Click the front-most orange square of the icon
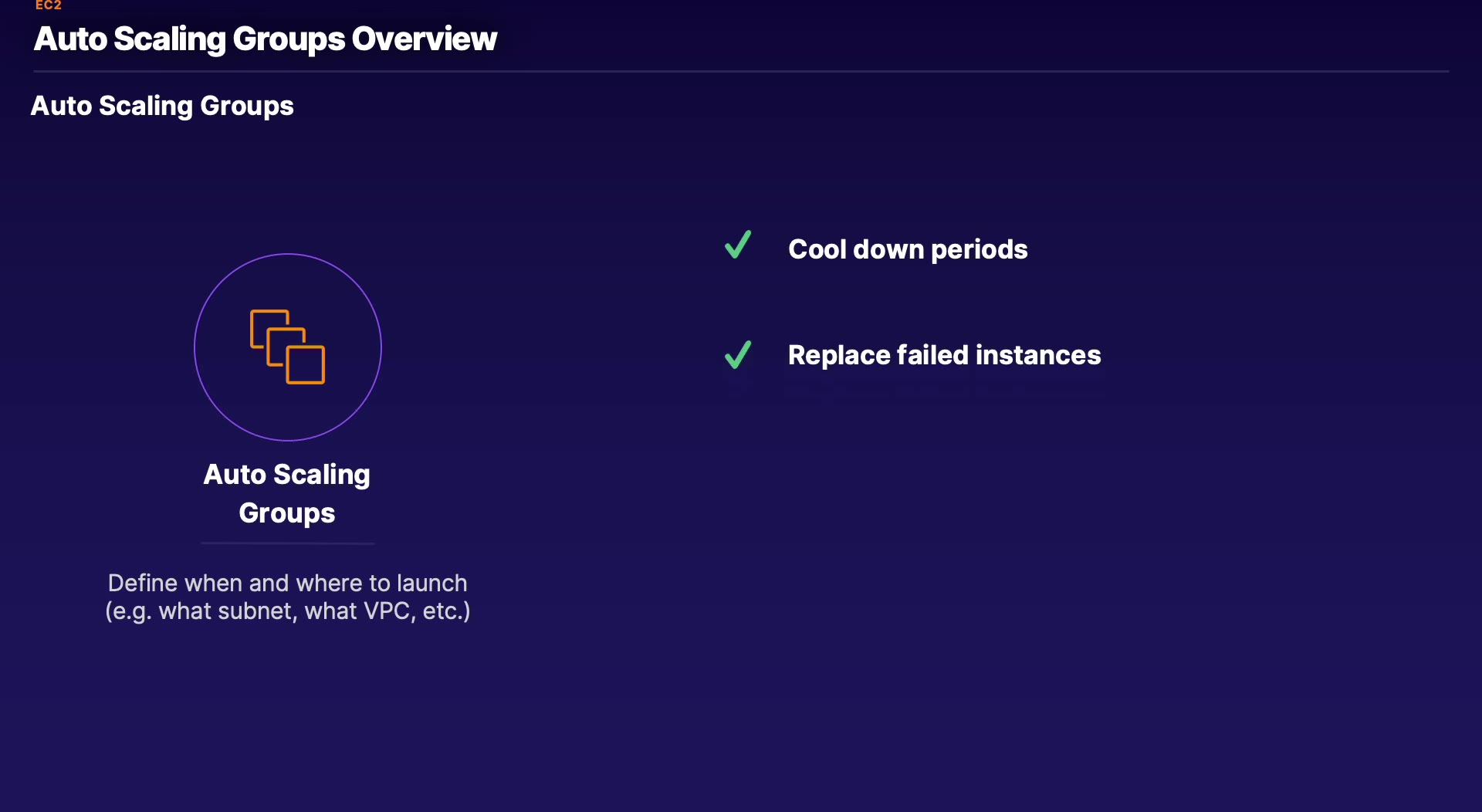Screen dimensions: 1482x812 click(x=306, y=365)
